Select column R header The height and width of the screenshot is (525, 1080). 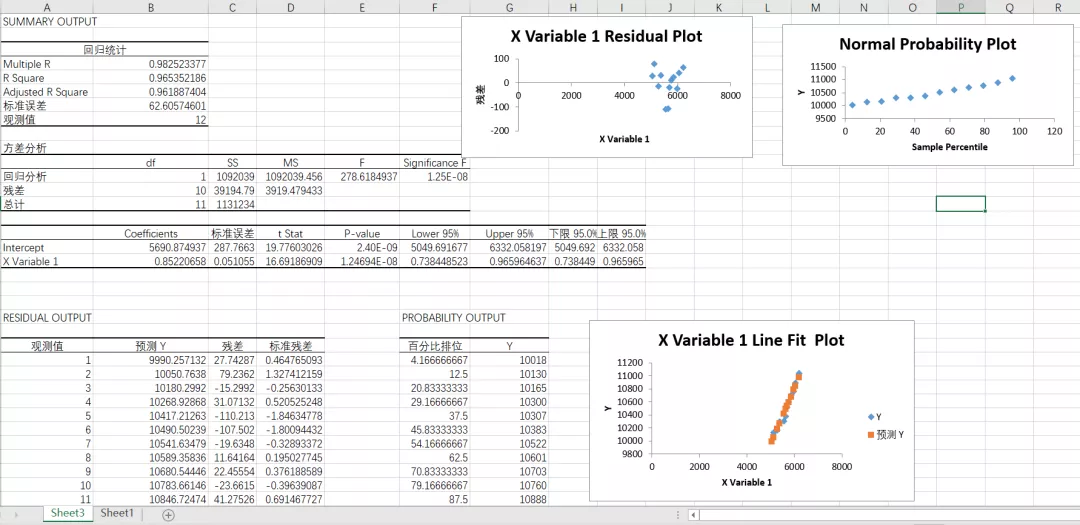(1057, 8)
